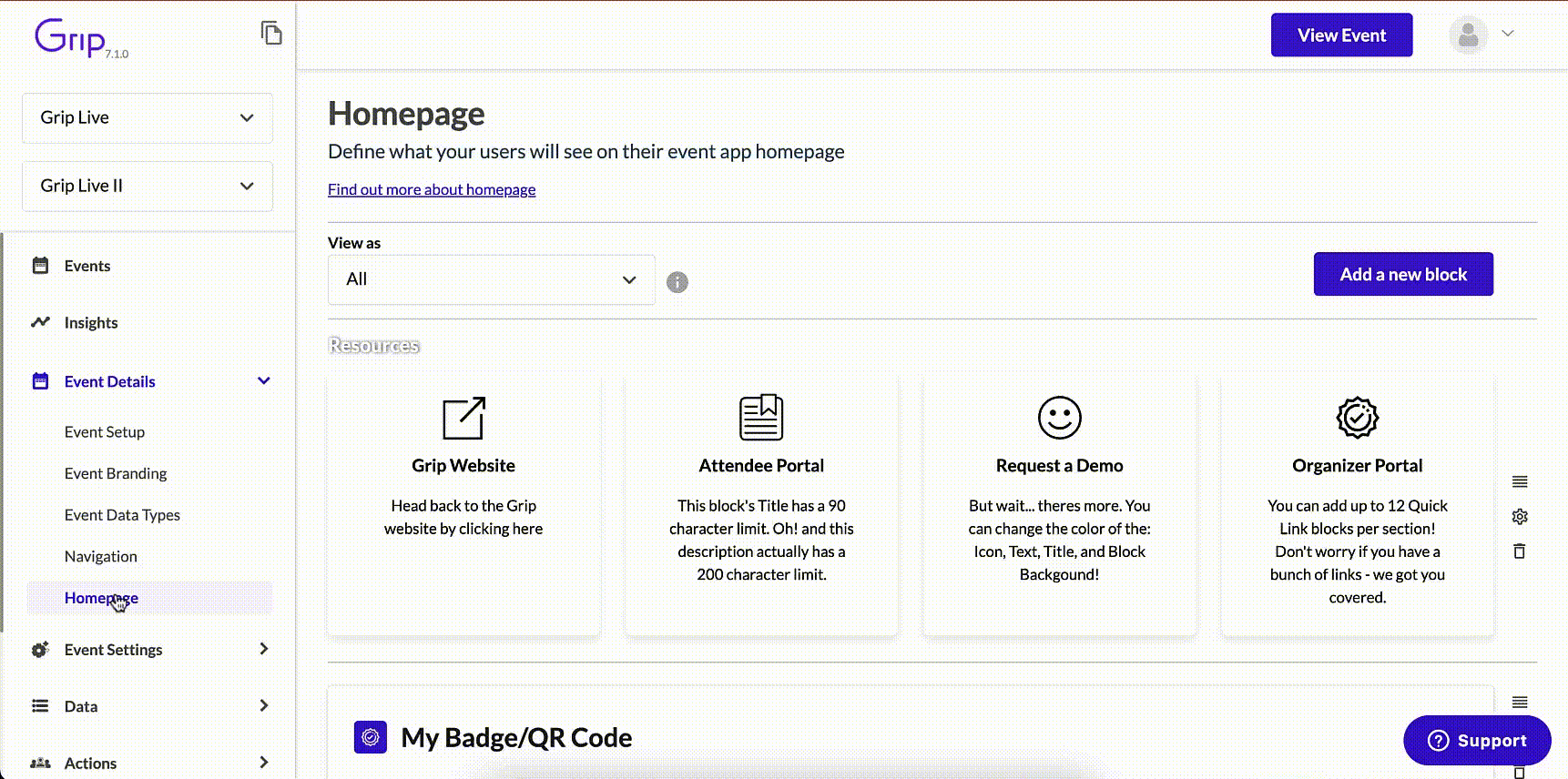
Task: Click the Data list icon
Action: pos(40,706)
